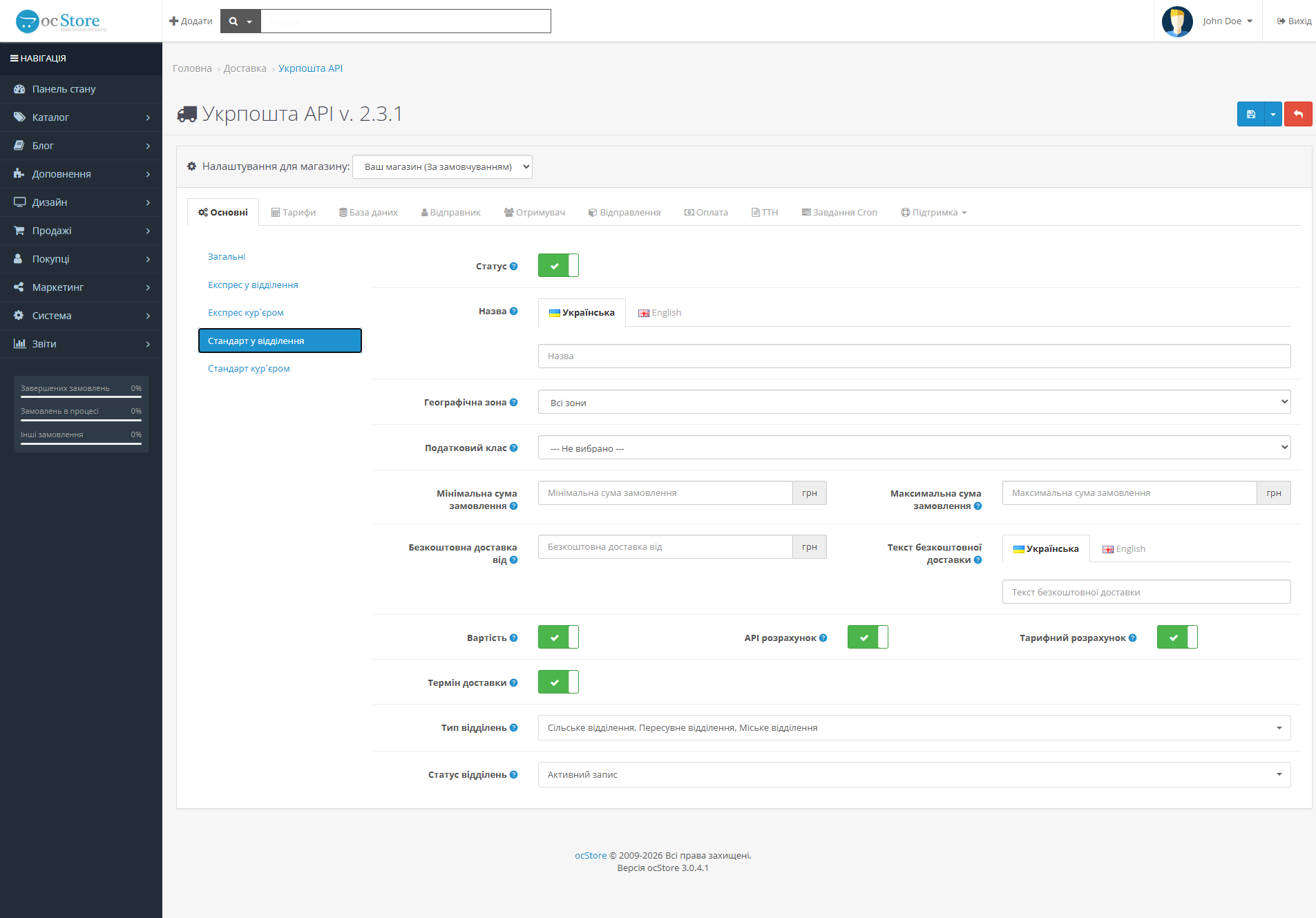Expand the Каталог sidebar menu

[x=81, y=117]
